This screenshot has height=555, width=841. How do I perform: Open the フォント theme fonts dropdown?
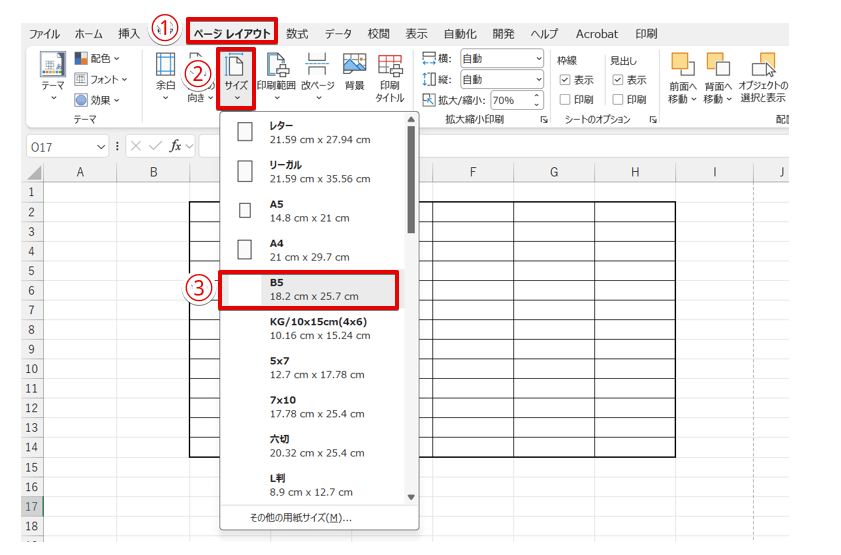tap(101, 79)
